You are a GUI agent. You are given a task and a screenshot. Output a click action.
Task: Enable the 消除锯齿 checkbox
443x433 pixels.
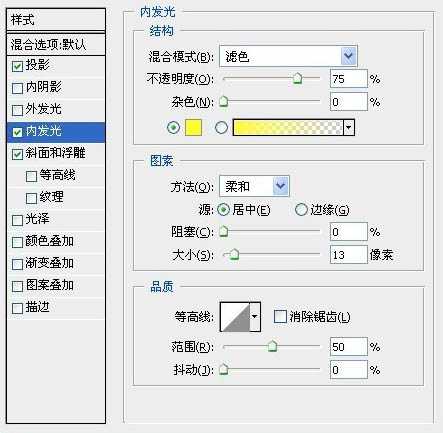[x=280, y=317]
